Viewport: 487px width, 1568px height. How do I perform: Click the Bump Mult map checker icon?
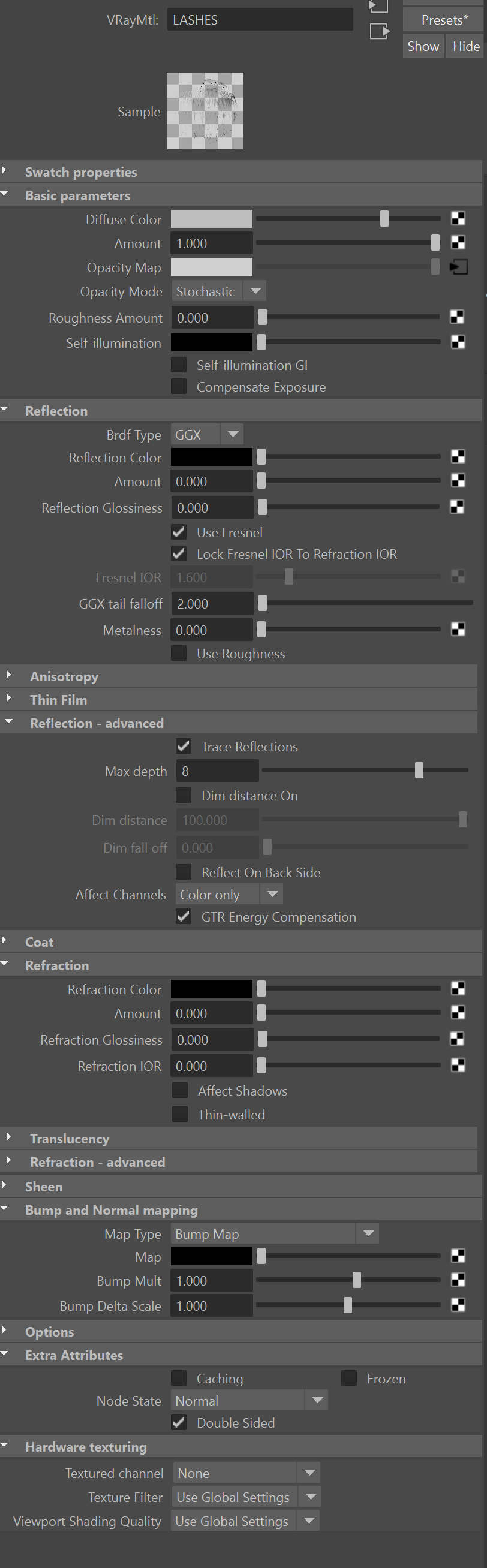click(458, 1280)
